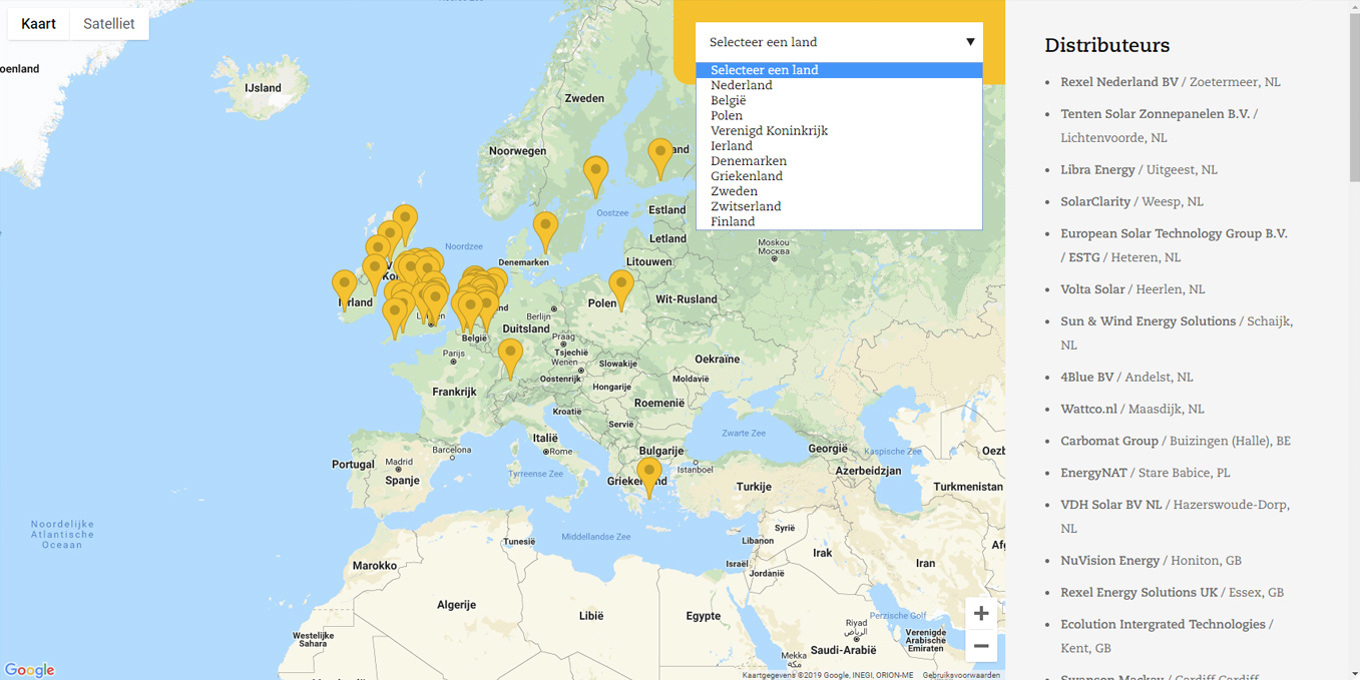Click the map marker in Switzerland
This screenshot has width=1360, height=680.
point(510,355)
